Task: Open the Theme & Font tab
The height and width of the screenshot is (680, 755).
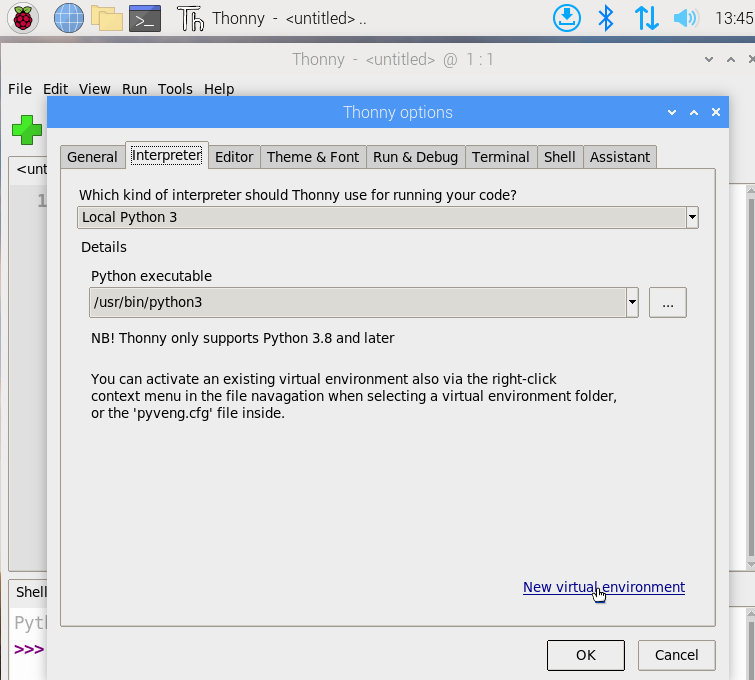Action: pyautogui.click(x=313, y=157)
